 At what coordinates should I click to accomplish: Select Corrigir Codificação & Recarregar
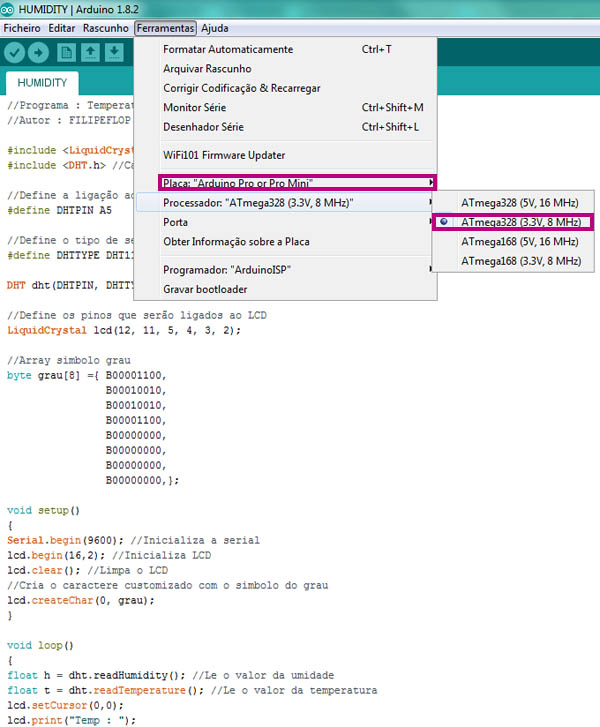click(x=285, y=88)
